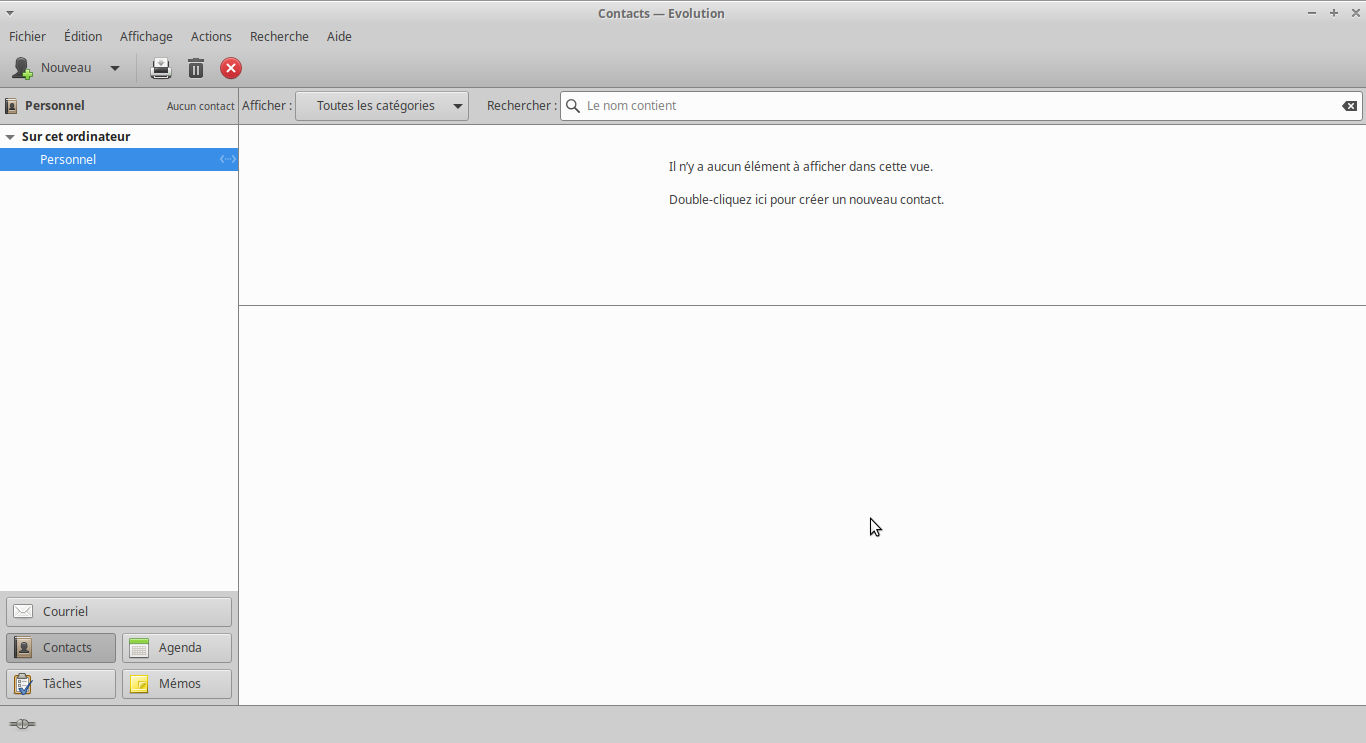The height and width of the screenshot is (743, 1366).
Task: Switch to the Mémos view
Action: tap(177, 684)
